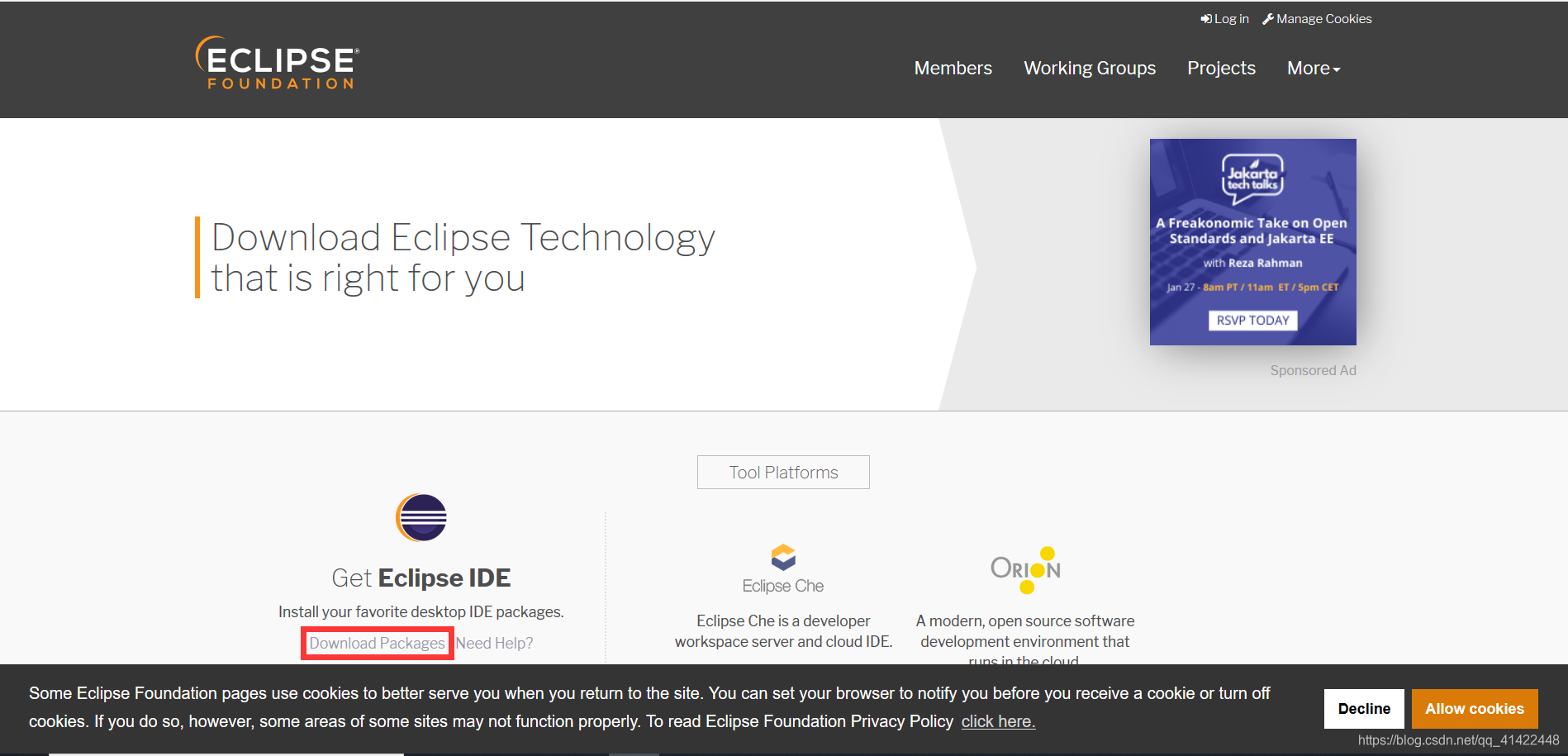The width and height of the screenshot is (1568, 756).
Task: Click the Download Packages link
Action: click(377, 643)
